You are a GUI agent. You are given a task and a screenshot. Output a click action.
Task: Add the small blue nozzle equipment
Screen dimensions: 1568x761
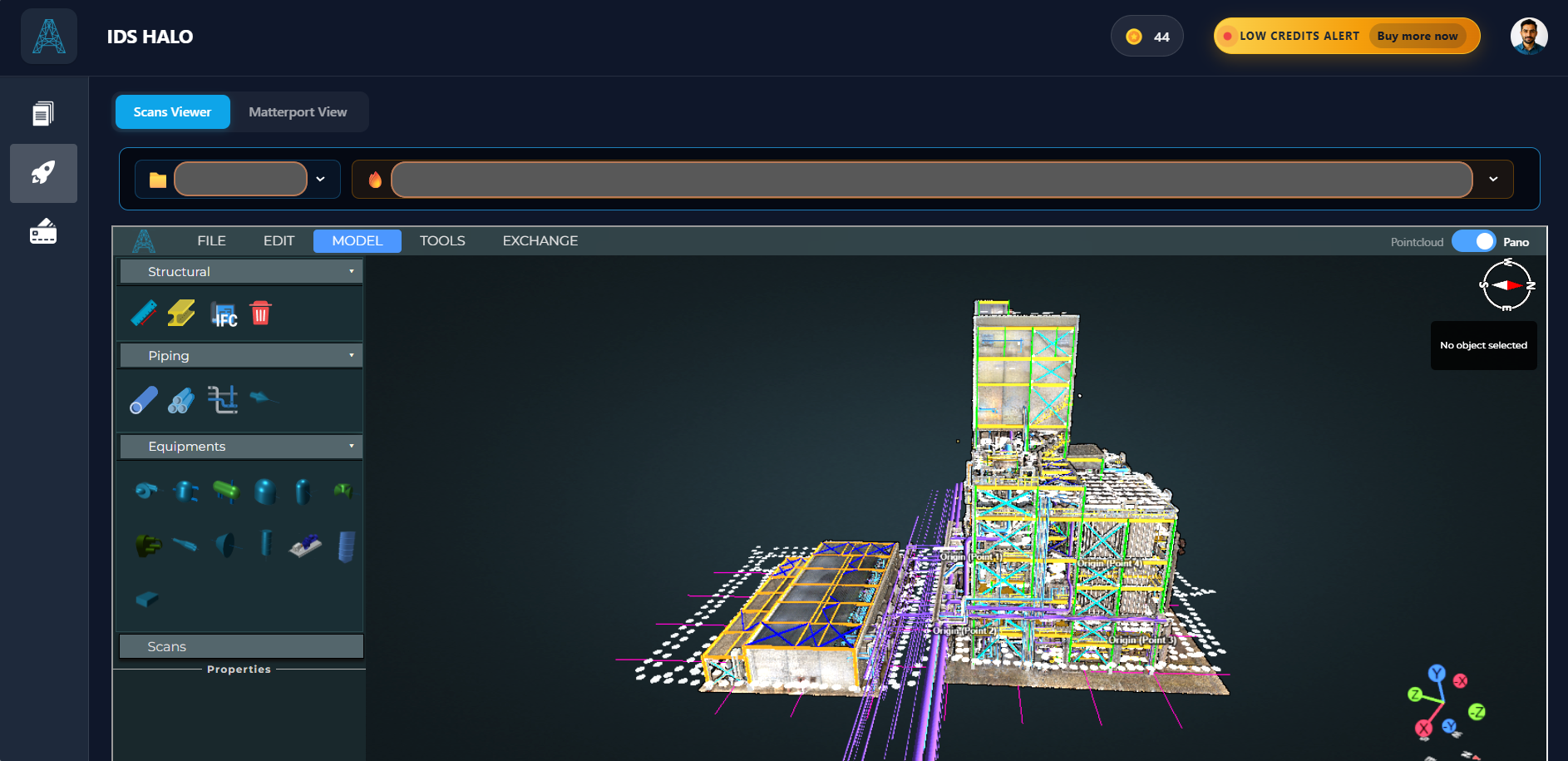(x=185, y=545)
